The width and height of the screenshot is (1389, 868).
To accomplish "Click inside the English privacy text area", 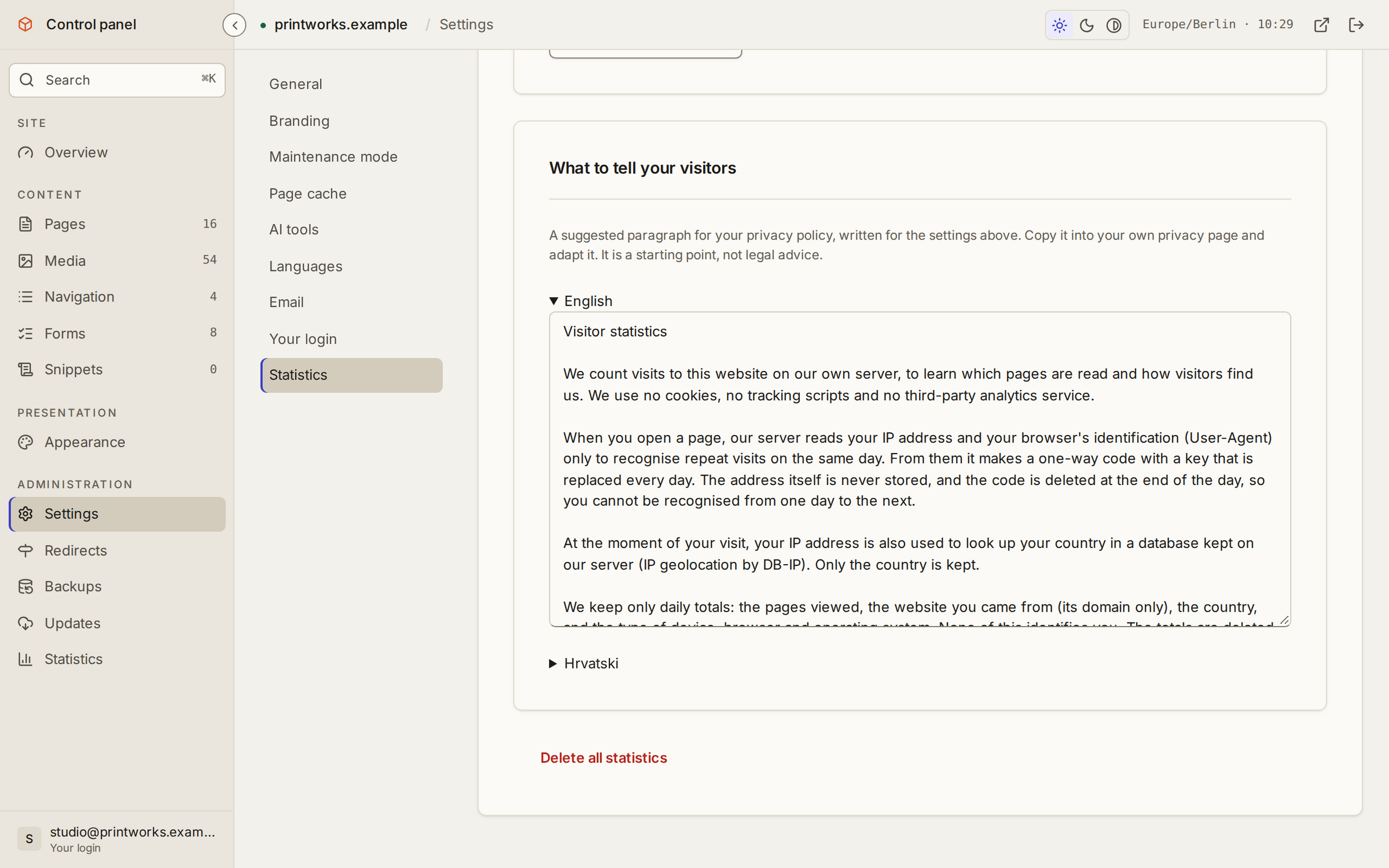I will tap(920, 469).
